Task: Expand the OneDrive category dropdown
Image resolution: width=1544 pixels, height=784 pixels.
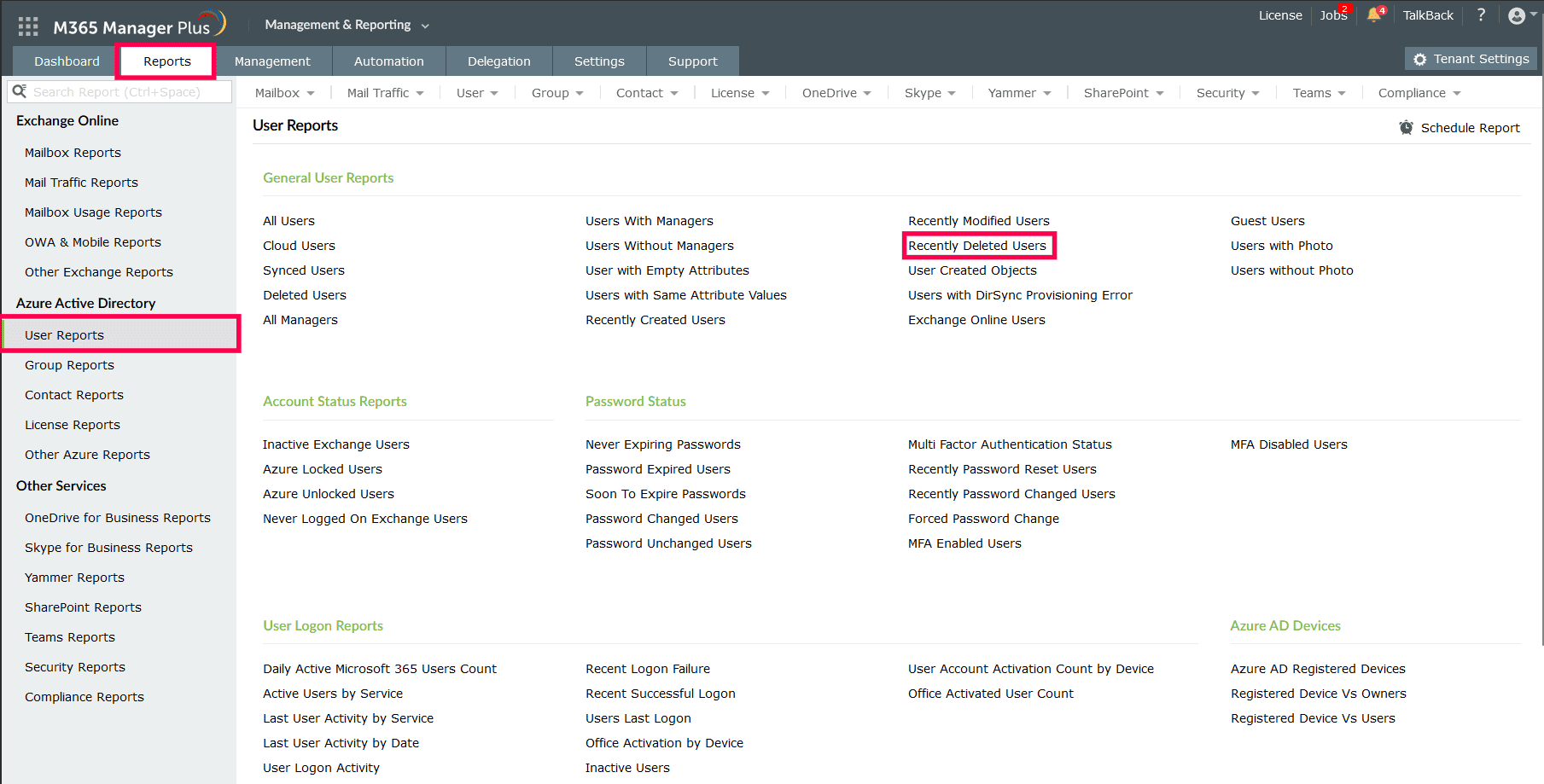Action: tap(836, 93)
